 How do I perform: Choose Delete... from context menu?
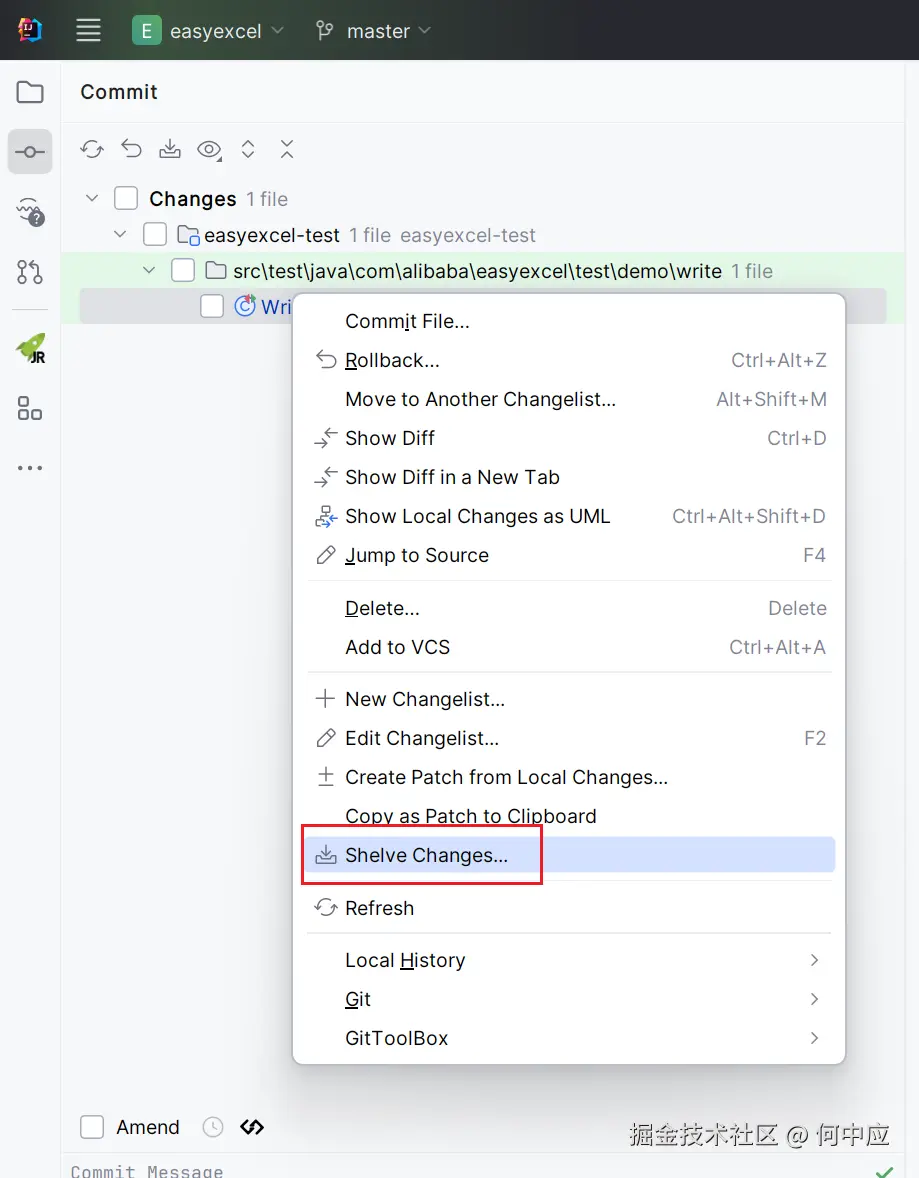(x=570, y=609)
